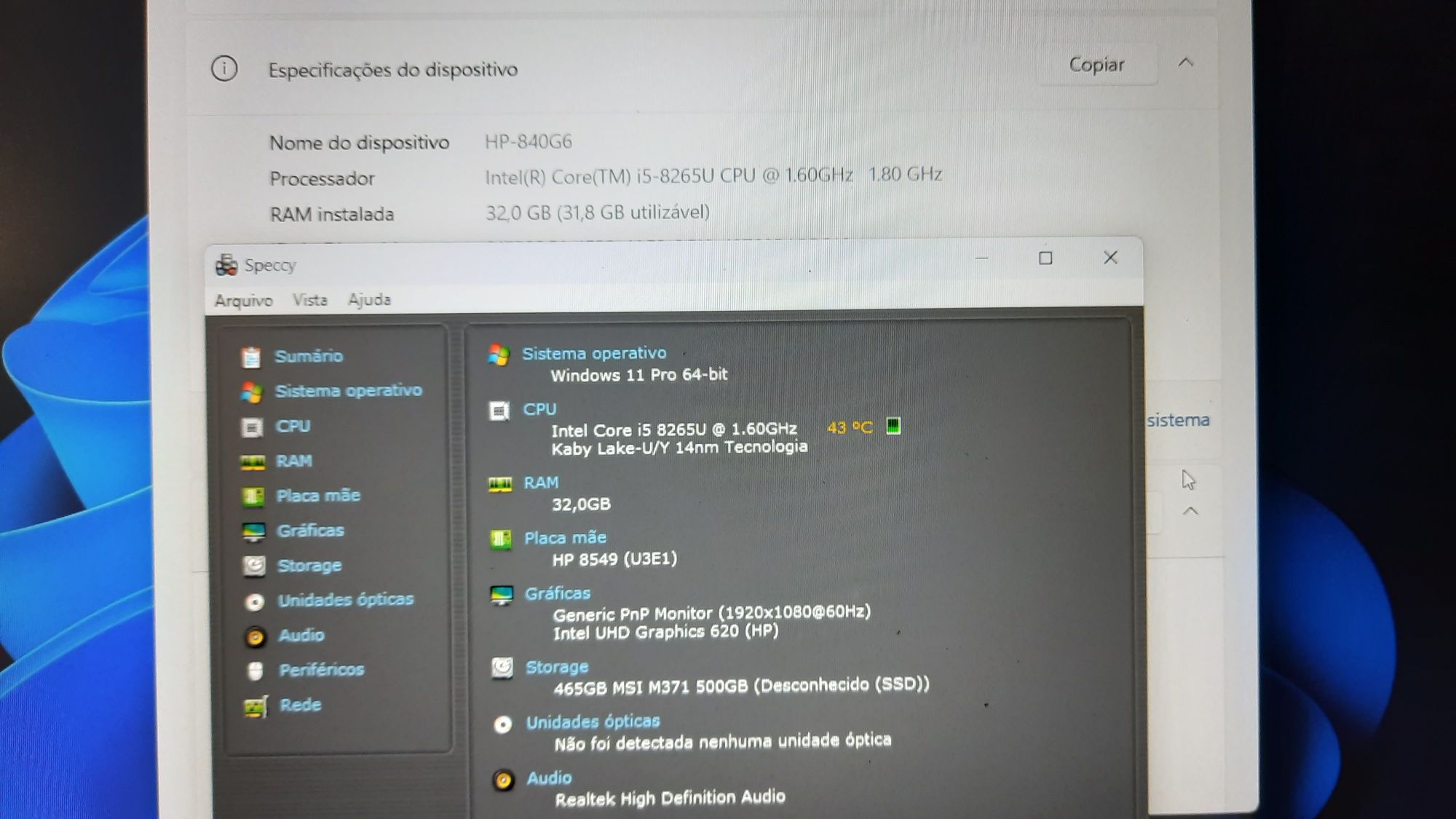Click the Unidades ópticas sidebar item

tap(346, 599)
